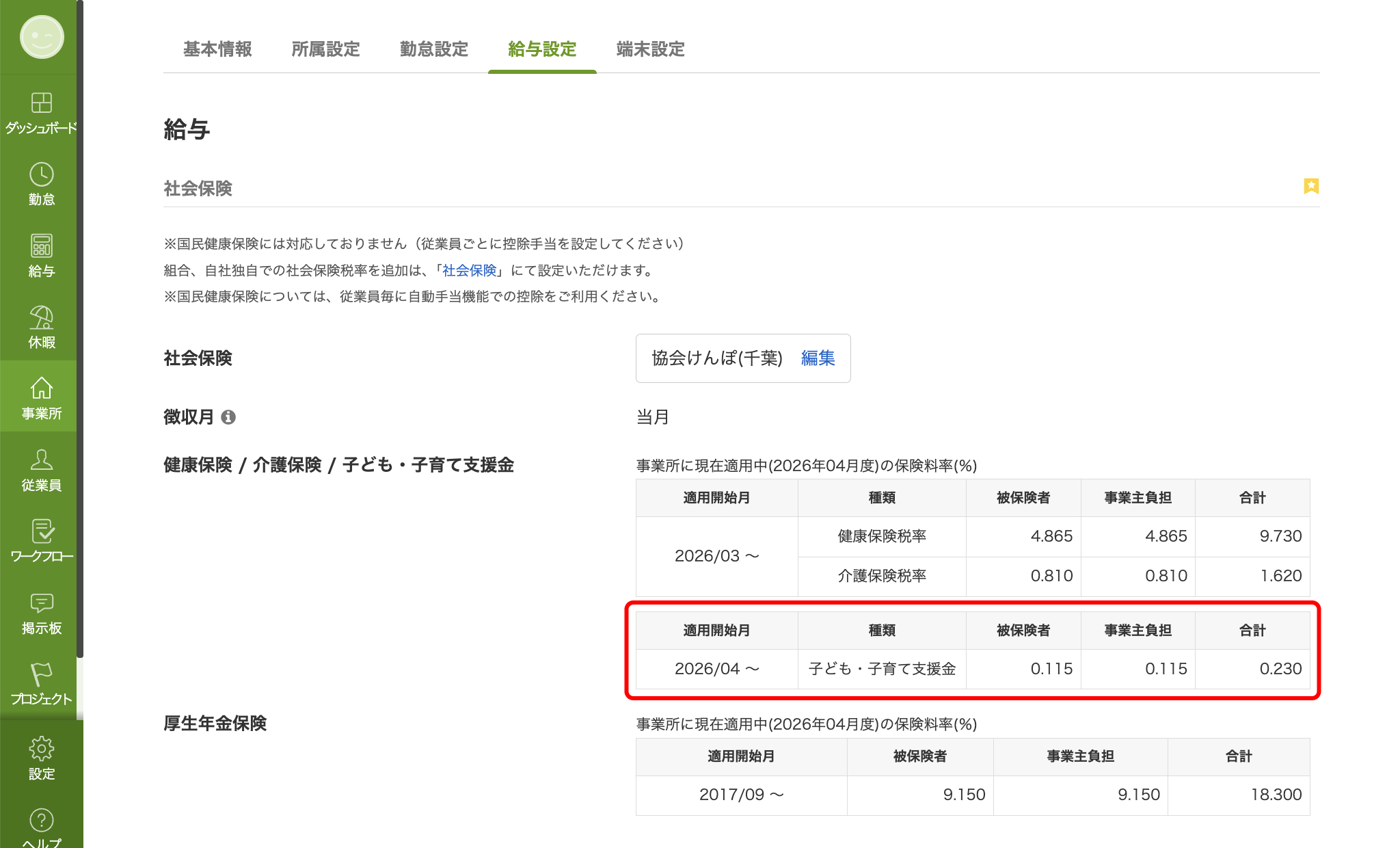This screenshot has width=1400, height=848.
Task: Follow the 社会保険 hyperlink in the note
Action: tap(469, 271)
